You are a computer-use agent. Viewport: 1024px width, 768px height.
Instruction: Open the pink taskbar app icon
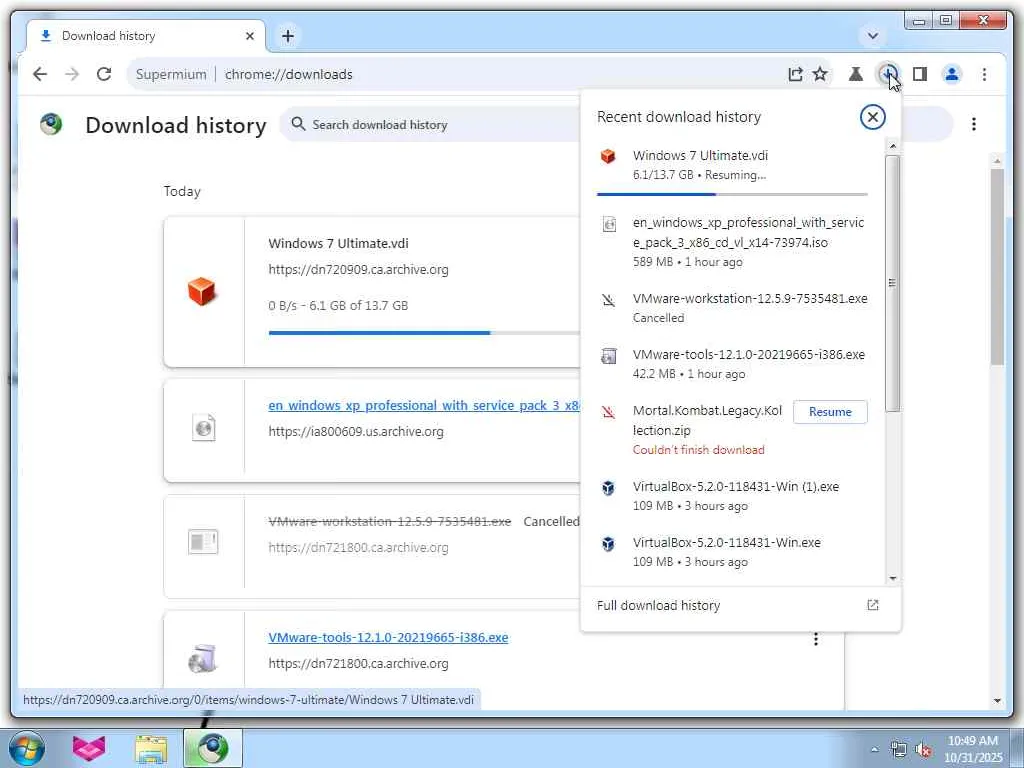click(x=89, y=748)
